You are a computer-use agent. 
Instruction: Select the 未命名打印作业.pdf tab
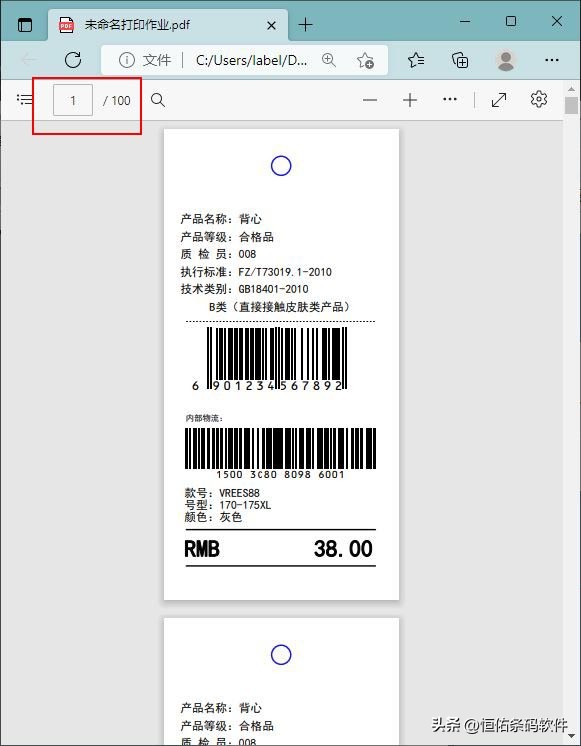coord(168,25)
